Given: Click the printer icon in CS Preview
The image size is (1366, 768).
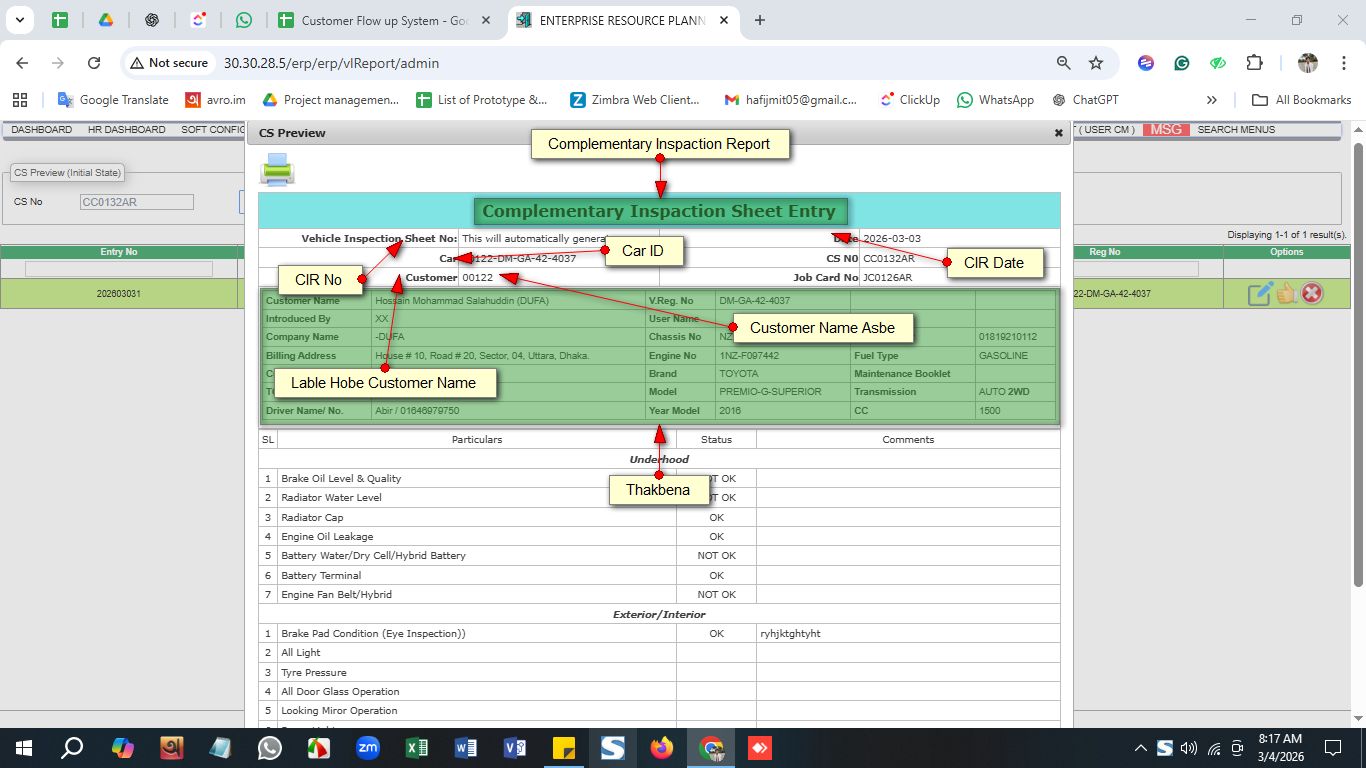Looking at the screenshot, I should pos(277,170).
